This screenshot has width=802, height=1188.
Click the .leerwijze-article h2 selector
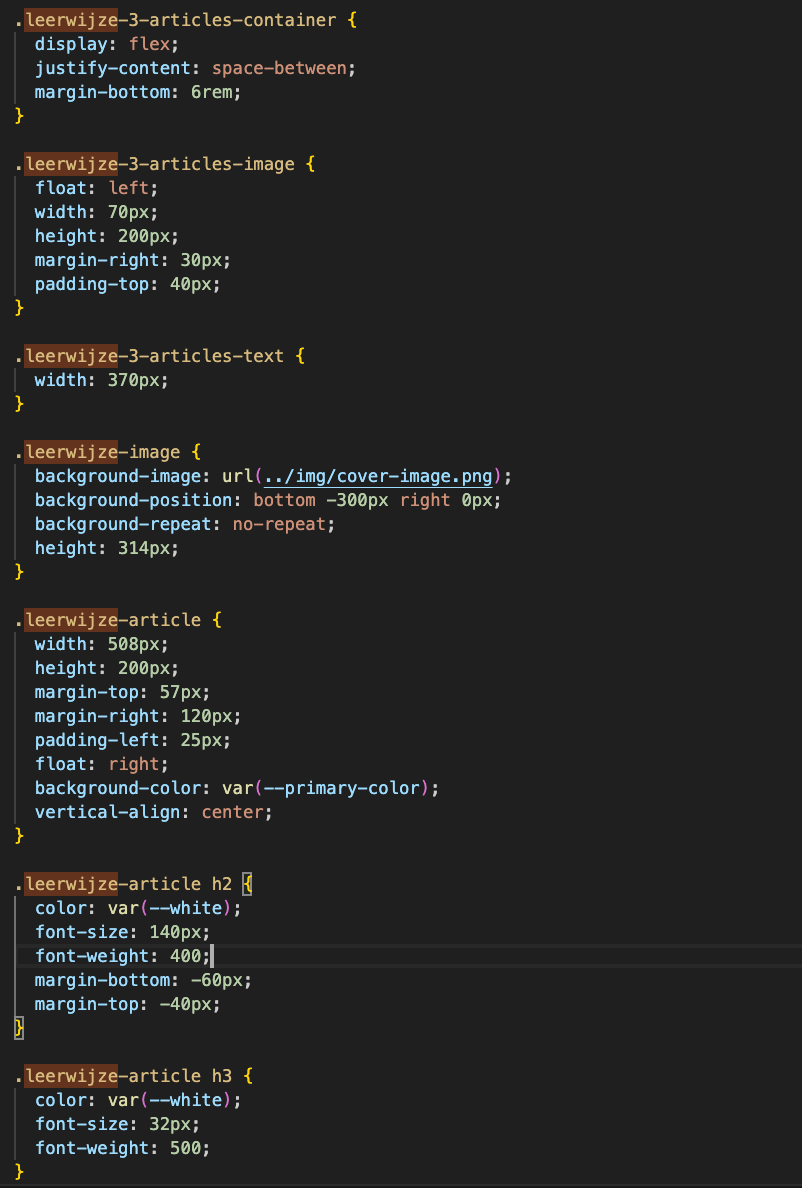(x=123, y=884)
